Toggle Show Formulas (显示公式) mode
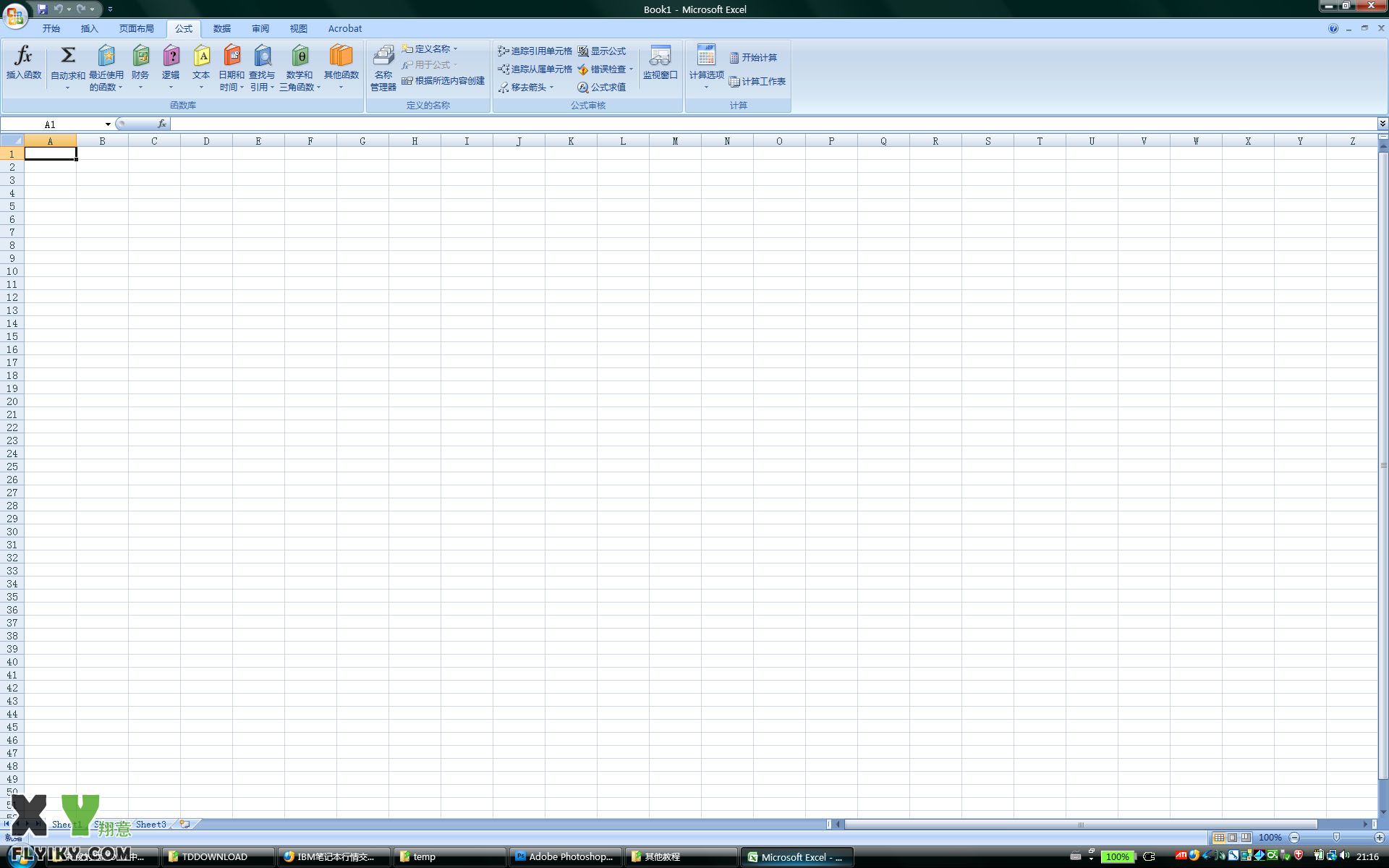1389x868 pixels. [602, 51]
